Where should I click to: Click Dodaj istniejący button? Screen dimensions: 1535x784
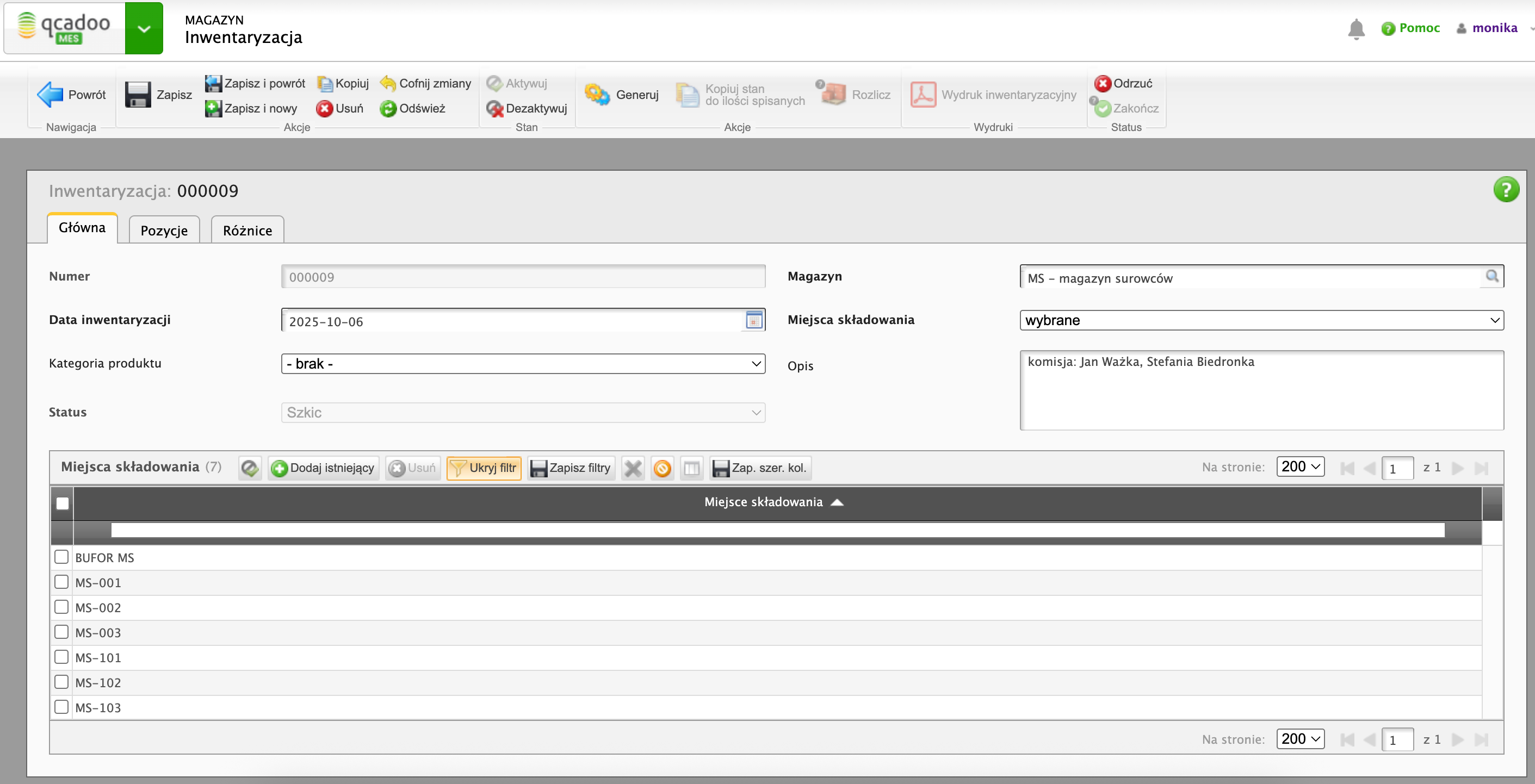coord(324,468)
